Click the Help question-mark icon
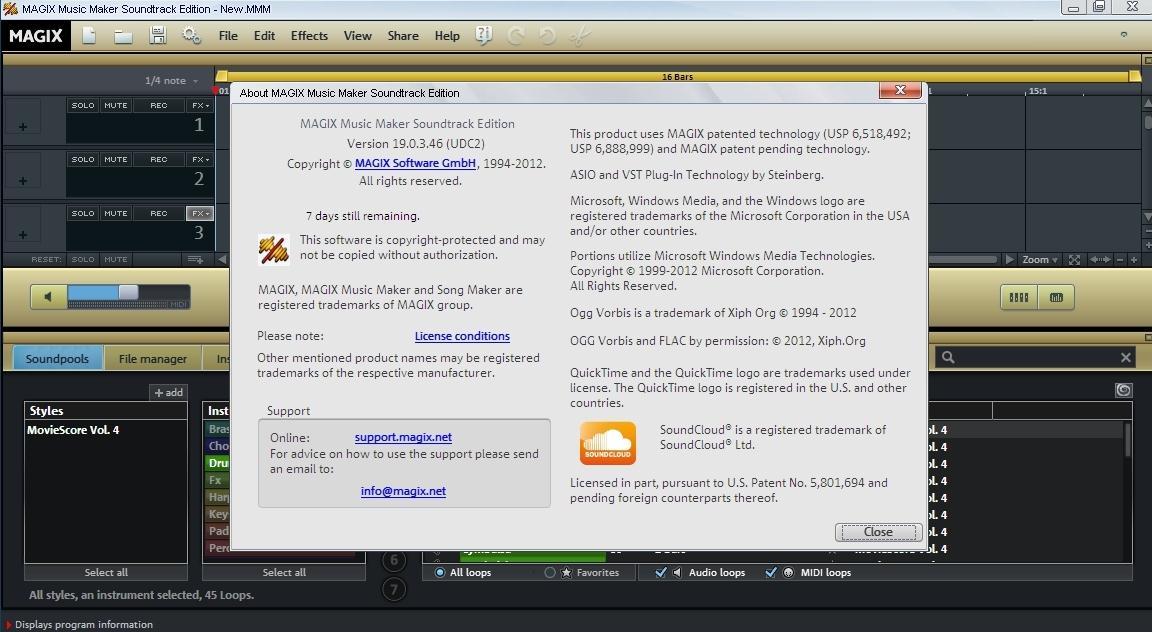Screen dimensions: 1152x632 [483, 35]
